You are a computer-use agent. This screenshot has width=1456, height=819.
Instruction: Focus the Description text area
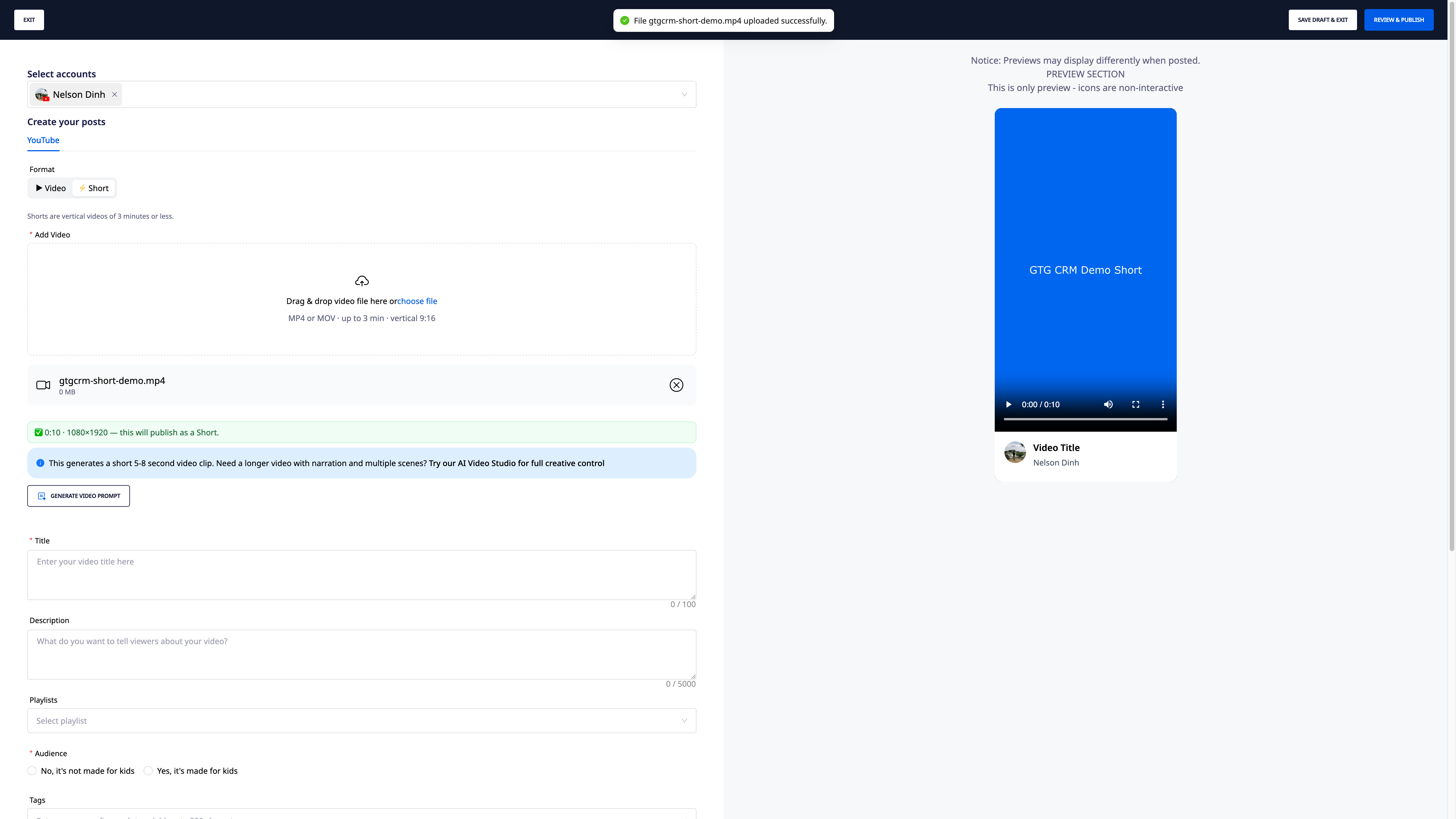pyautogui.click(x=362, y=655)
